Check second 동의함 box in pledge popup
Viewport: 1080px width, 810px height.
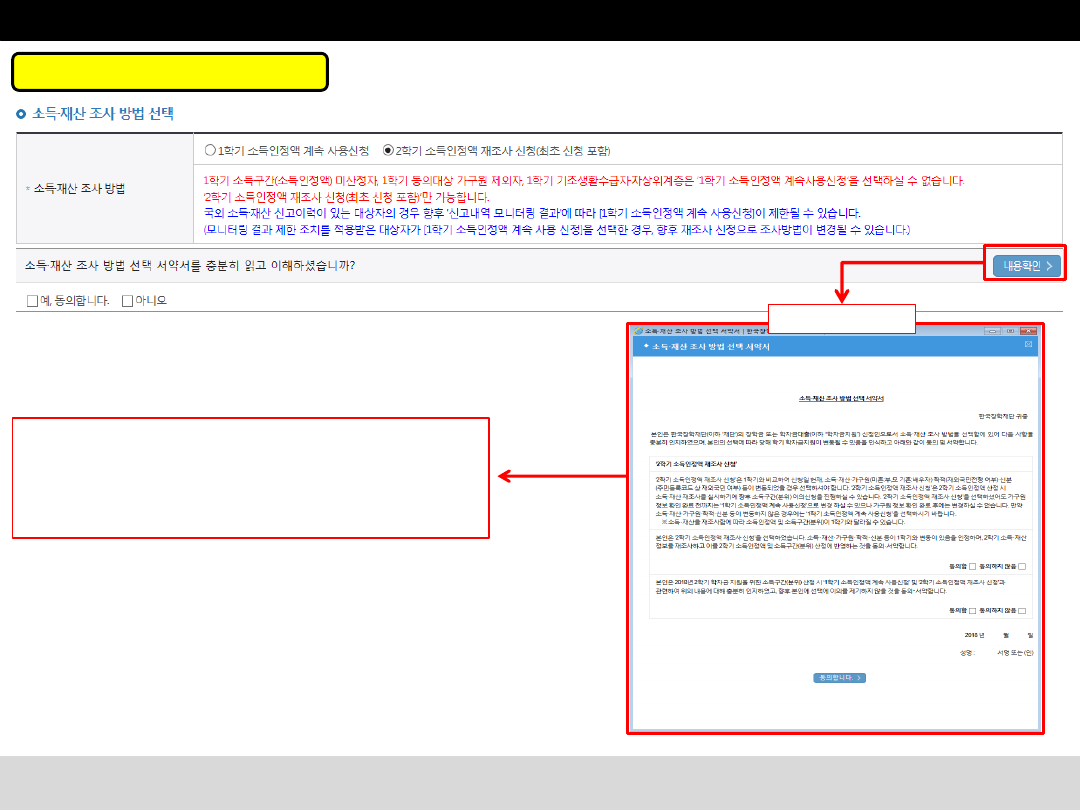(x=971, y=610)
